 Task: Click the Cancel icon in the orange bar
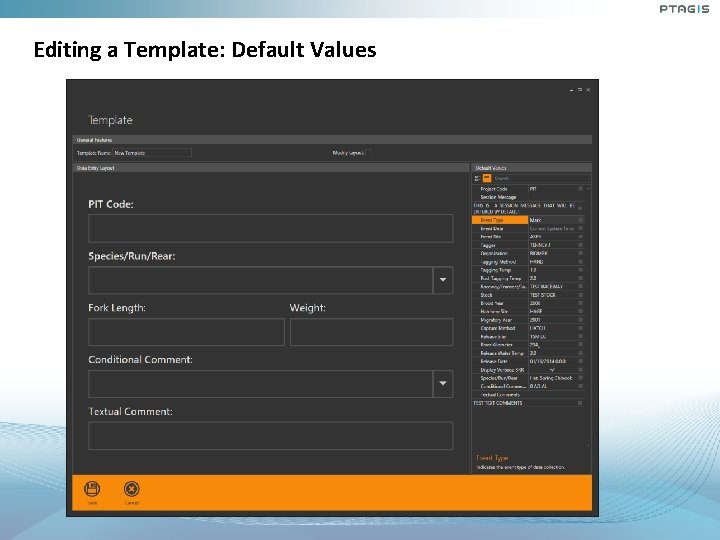coord(131,489)
